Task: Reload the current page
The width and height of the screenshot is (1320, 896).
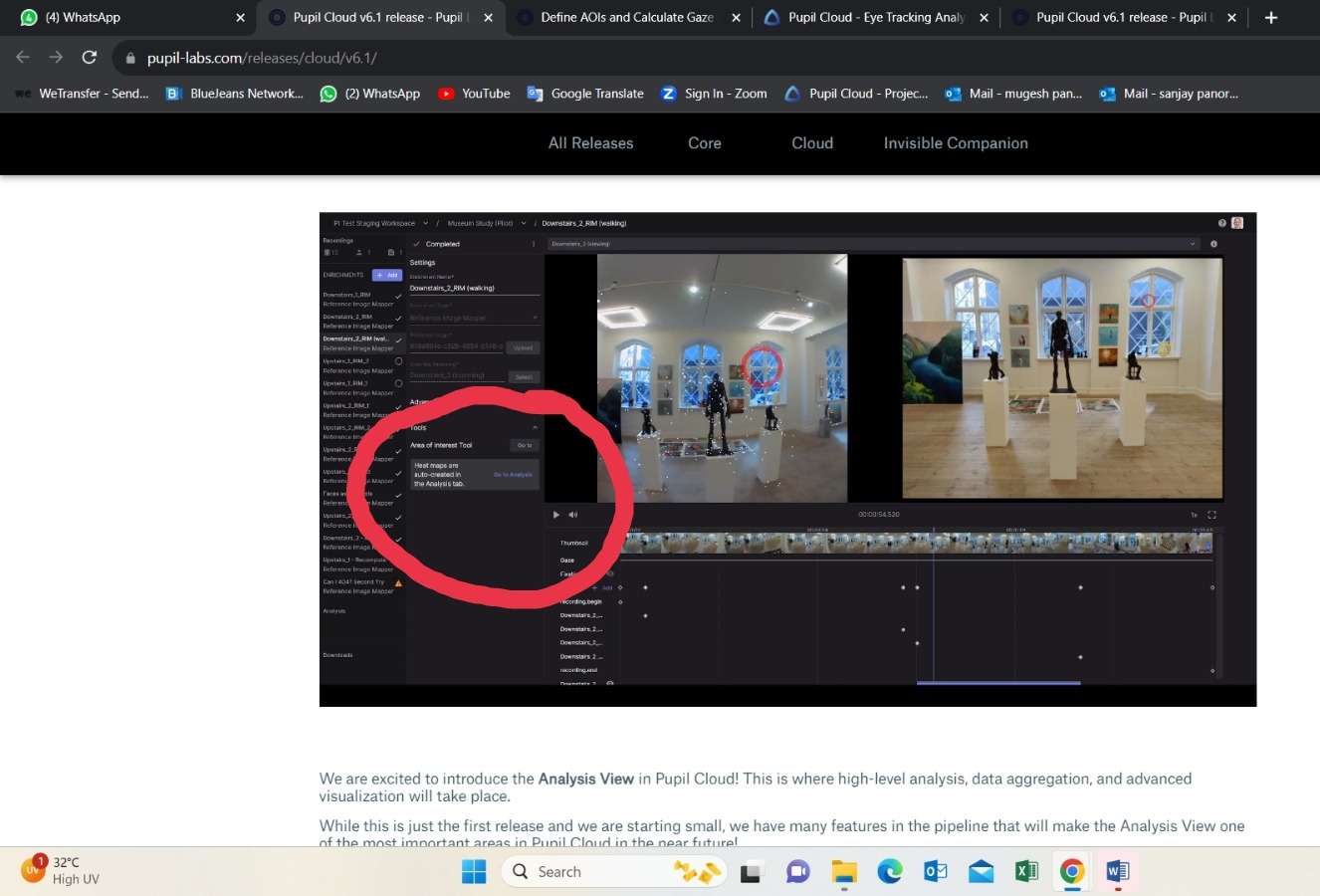Action: pyautogui.click(x=89, y=57)
